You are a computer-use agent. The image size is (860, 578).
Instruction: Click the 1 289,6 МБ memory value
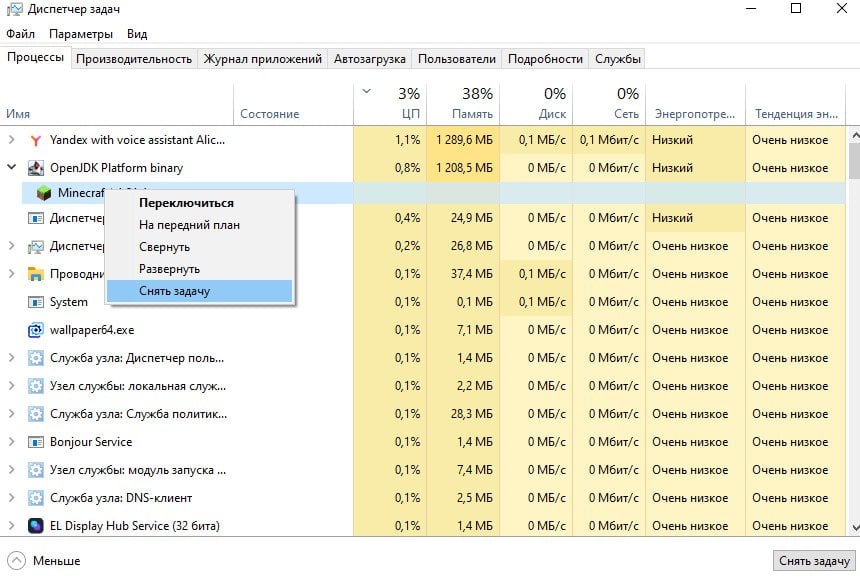tap(465, 140)
